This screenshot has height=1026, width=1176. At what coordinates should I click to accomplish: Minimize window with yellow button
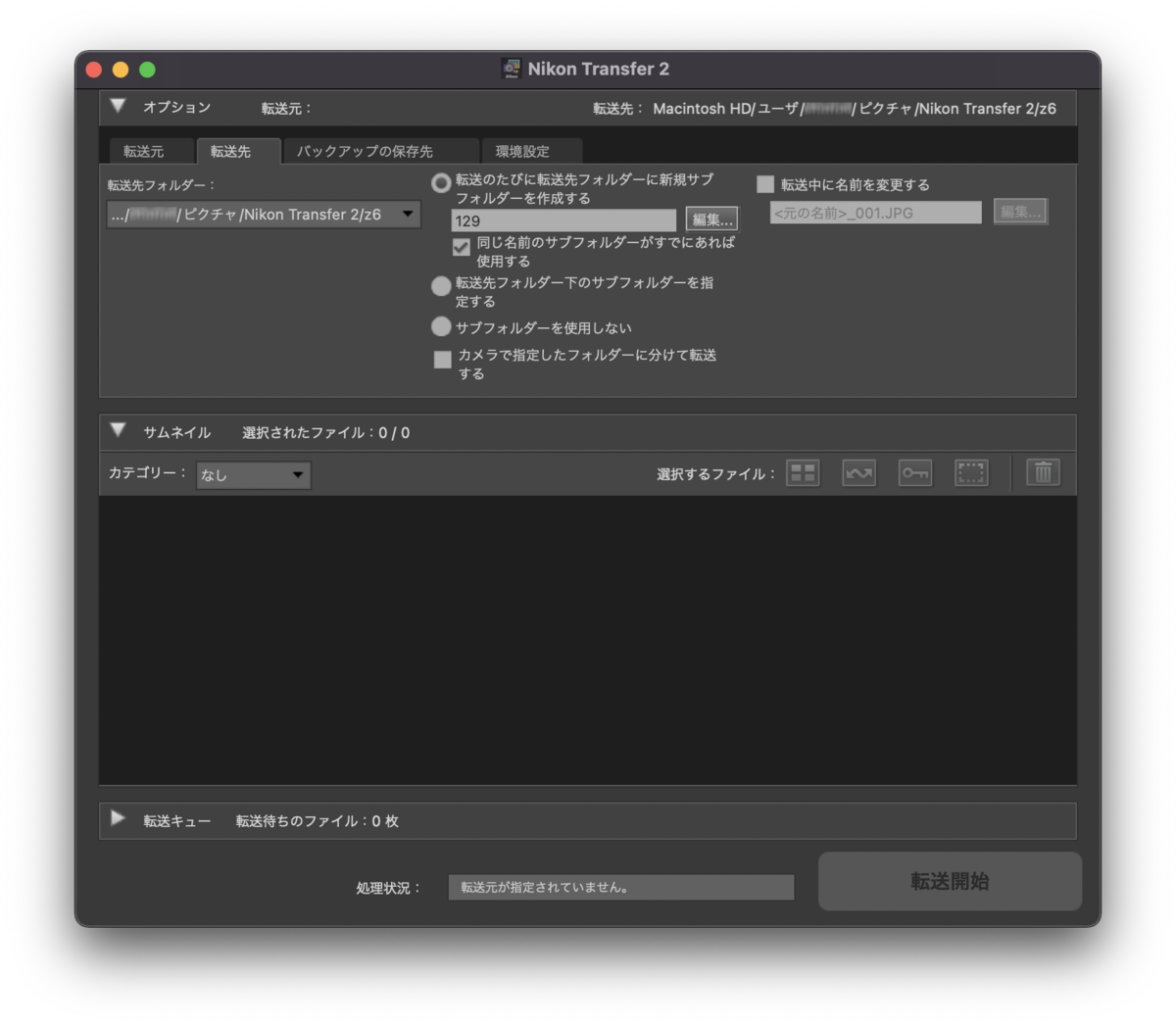pos(121,70)
